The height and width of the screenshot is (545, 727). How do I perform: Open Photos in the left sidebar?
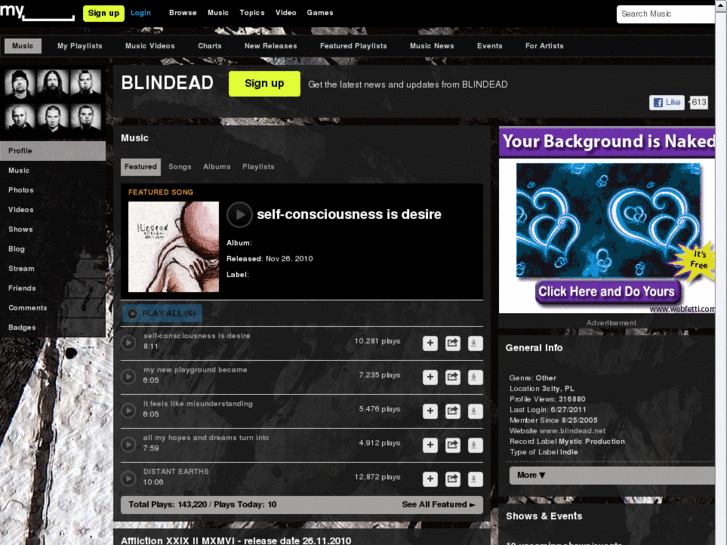pos(53,190)
